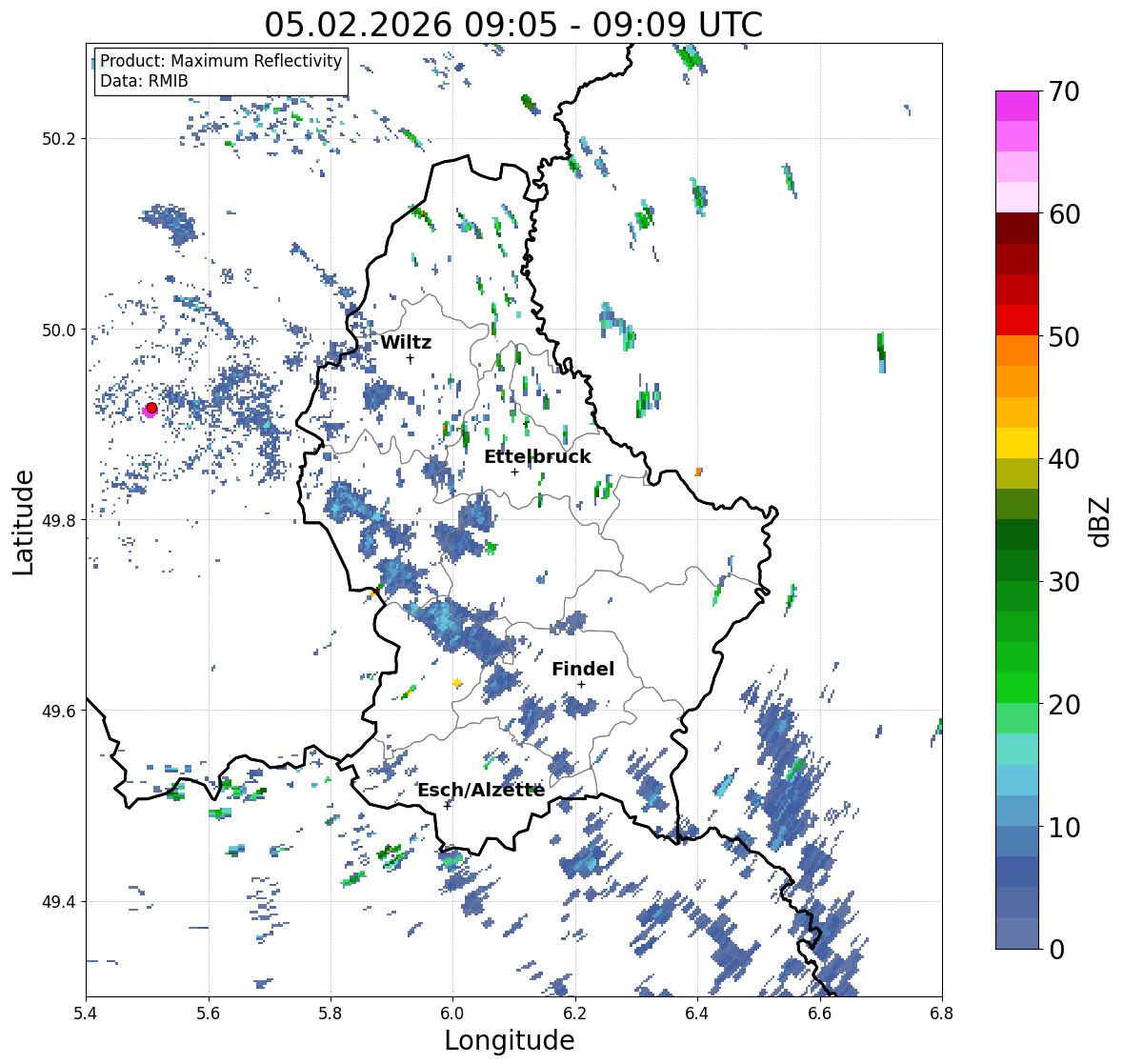
Task: Click the longitude tick label 5.4
Action: [x=86, y=1013]
